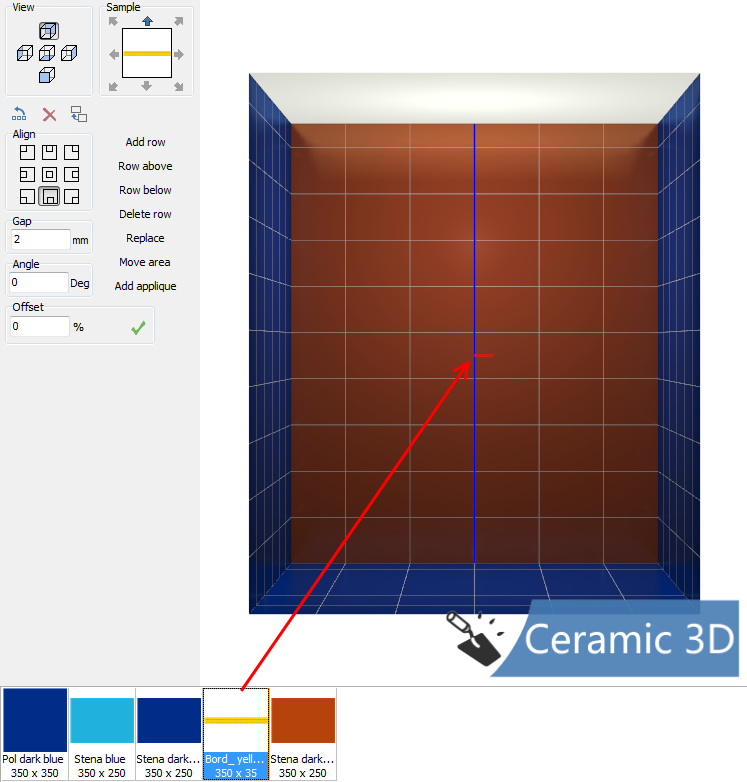This screenshot has height=782, width=747.
Task: Align tile to top-center
Action: (x=49, y=152)
